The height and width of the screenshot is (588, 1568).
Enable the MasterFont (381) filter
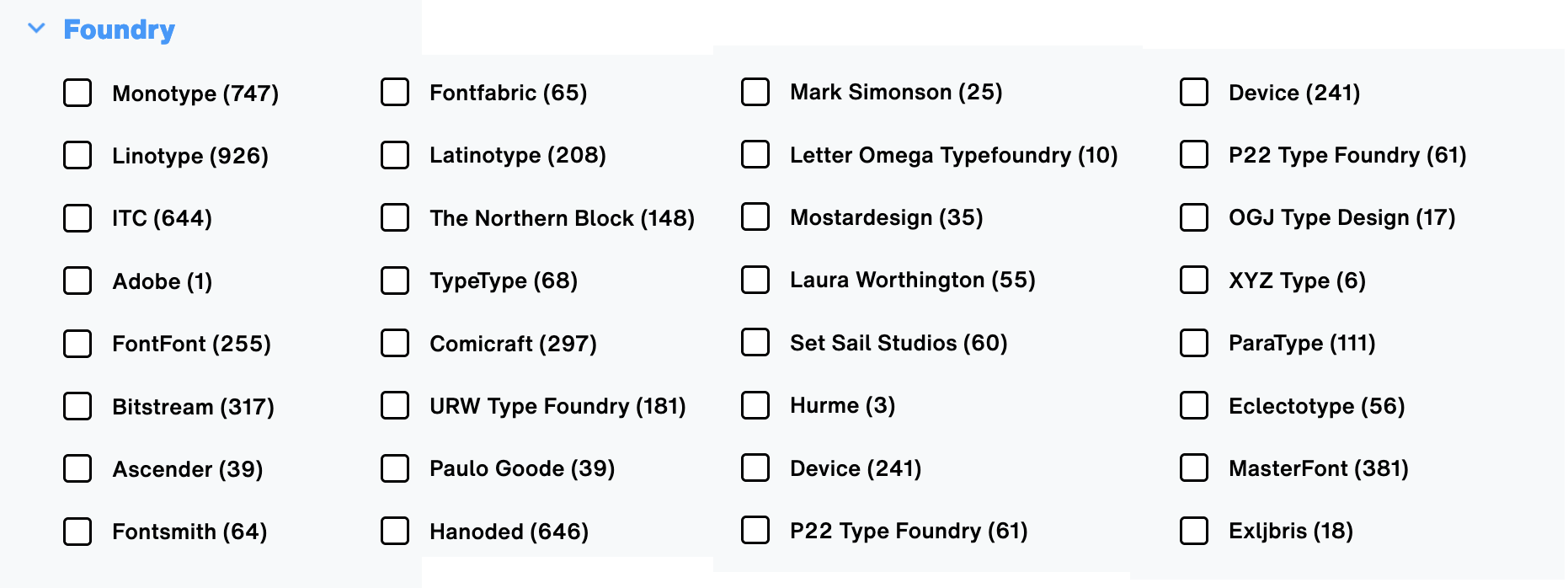pyautogui.click(x=1194, y=468)
